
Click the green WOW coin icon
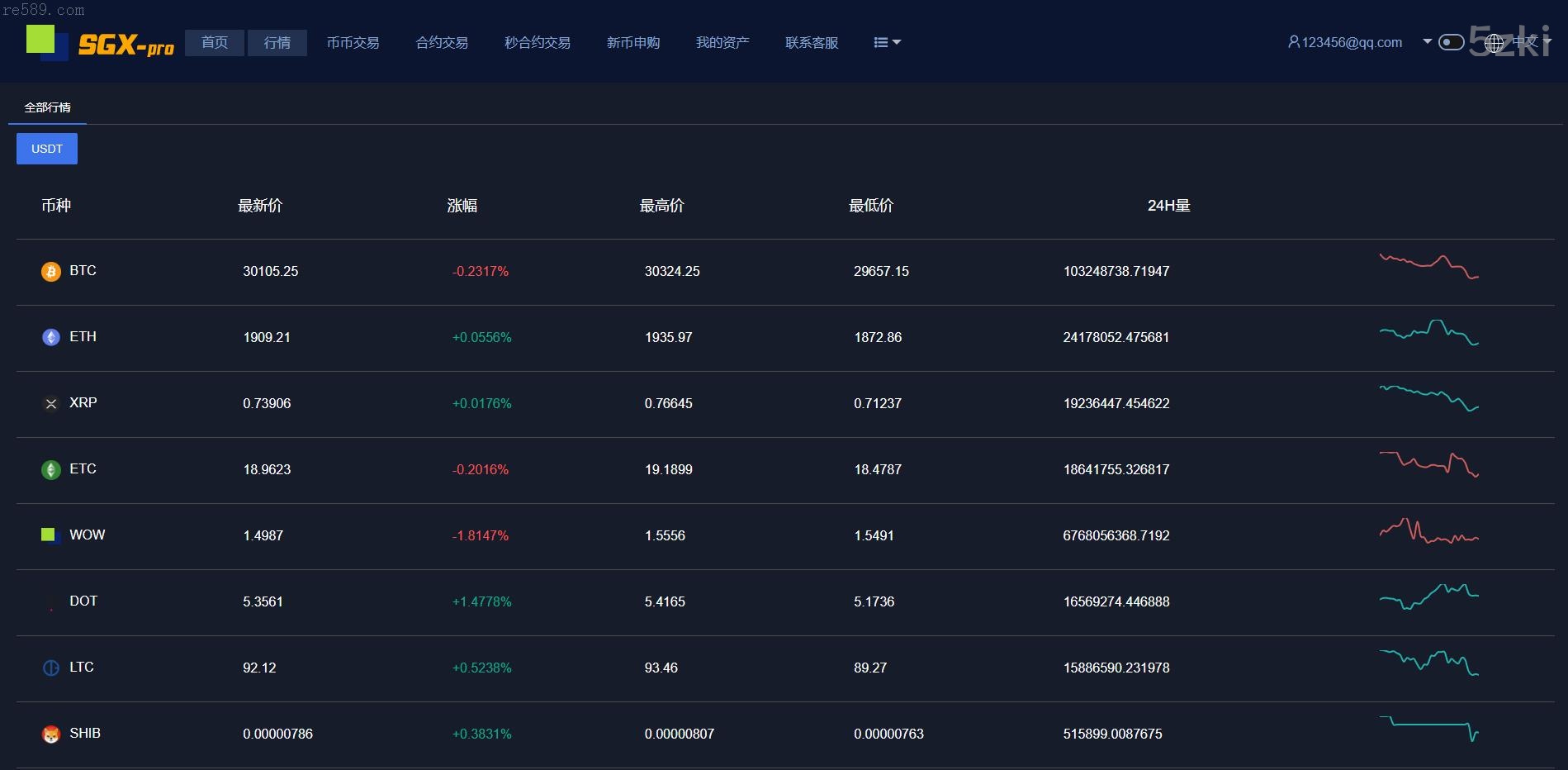[49, 535]
